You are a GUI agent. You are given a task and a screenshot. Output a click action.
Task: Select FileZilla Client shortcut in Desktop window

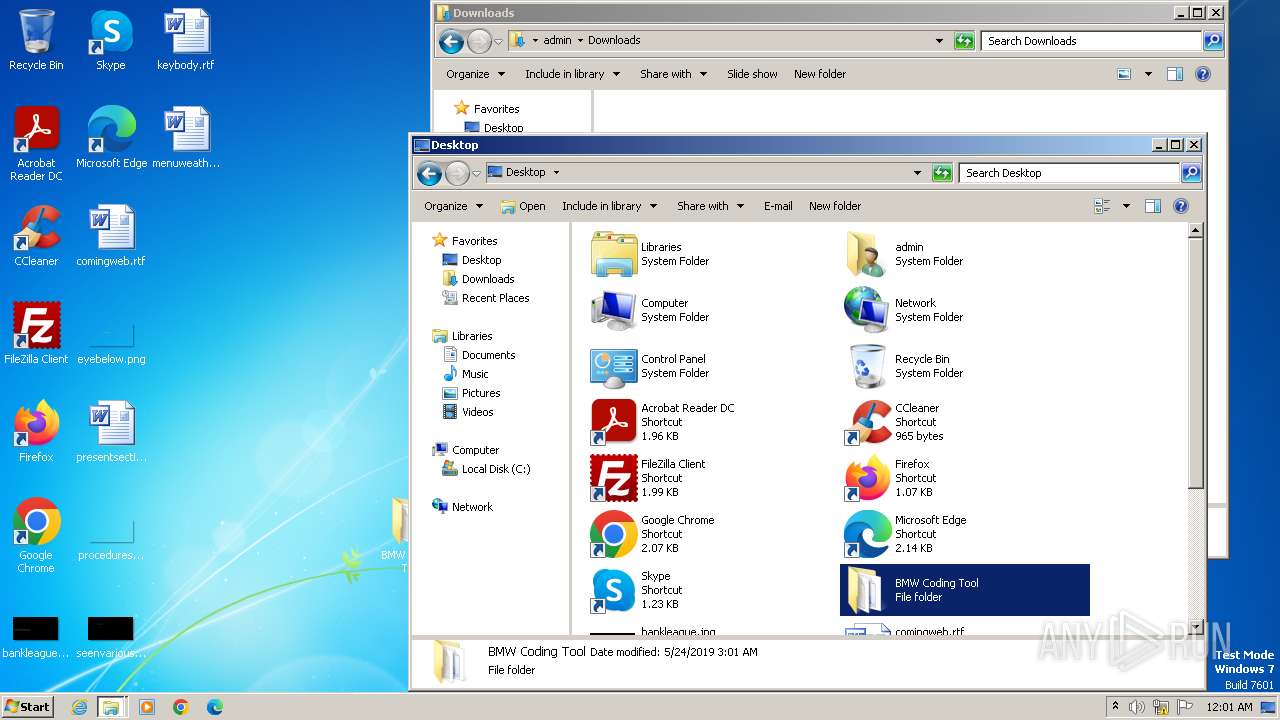pyautogui.click(x=614, y=478)
